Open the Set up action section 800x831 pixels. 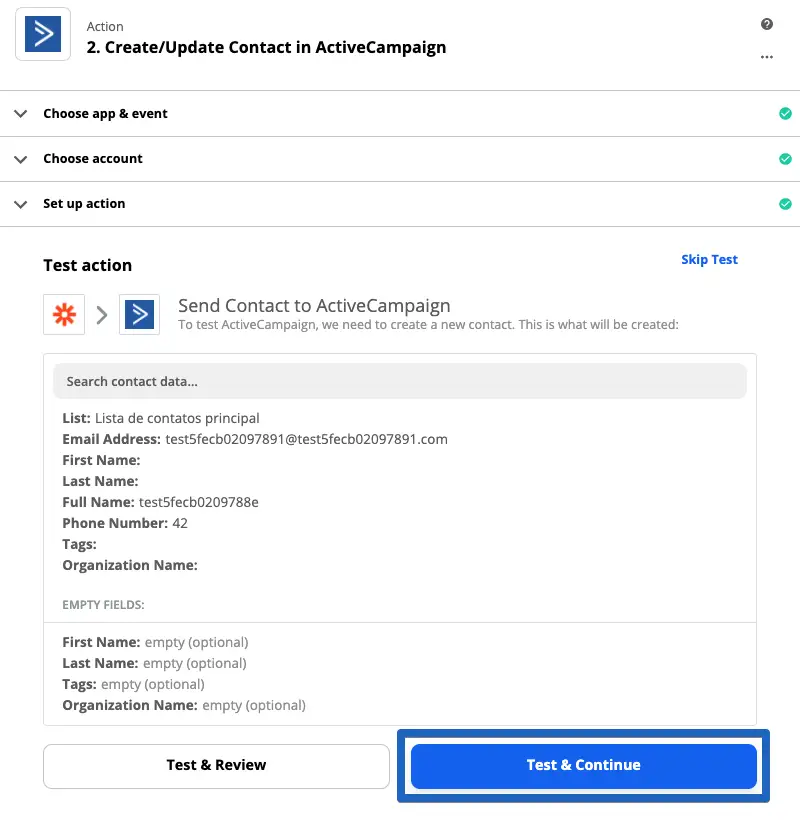(84, 204)
